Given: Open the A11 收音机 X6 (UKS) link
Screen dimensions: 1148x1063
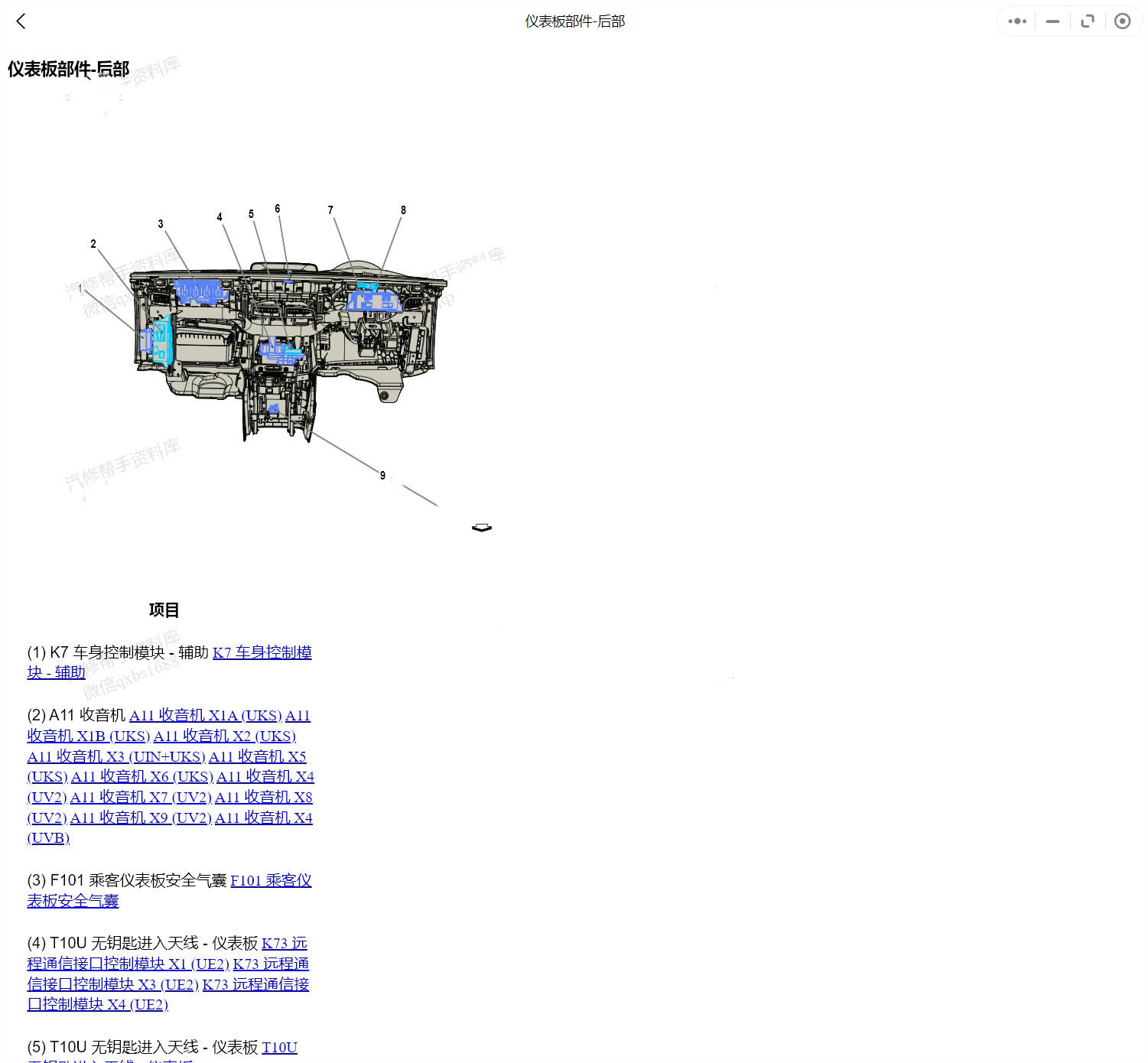Looking at the screenshot, I should click(x=141, y=777).
